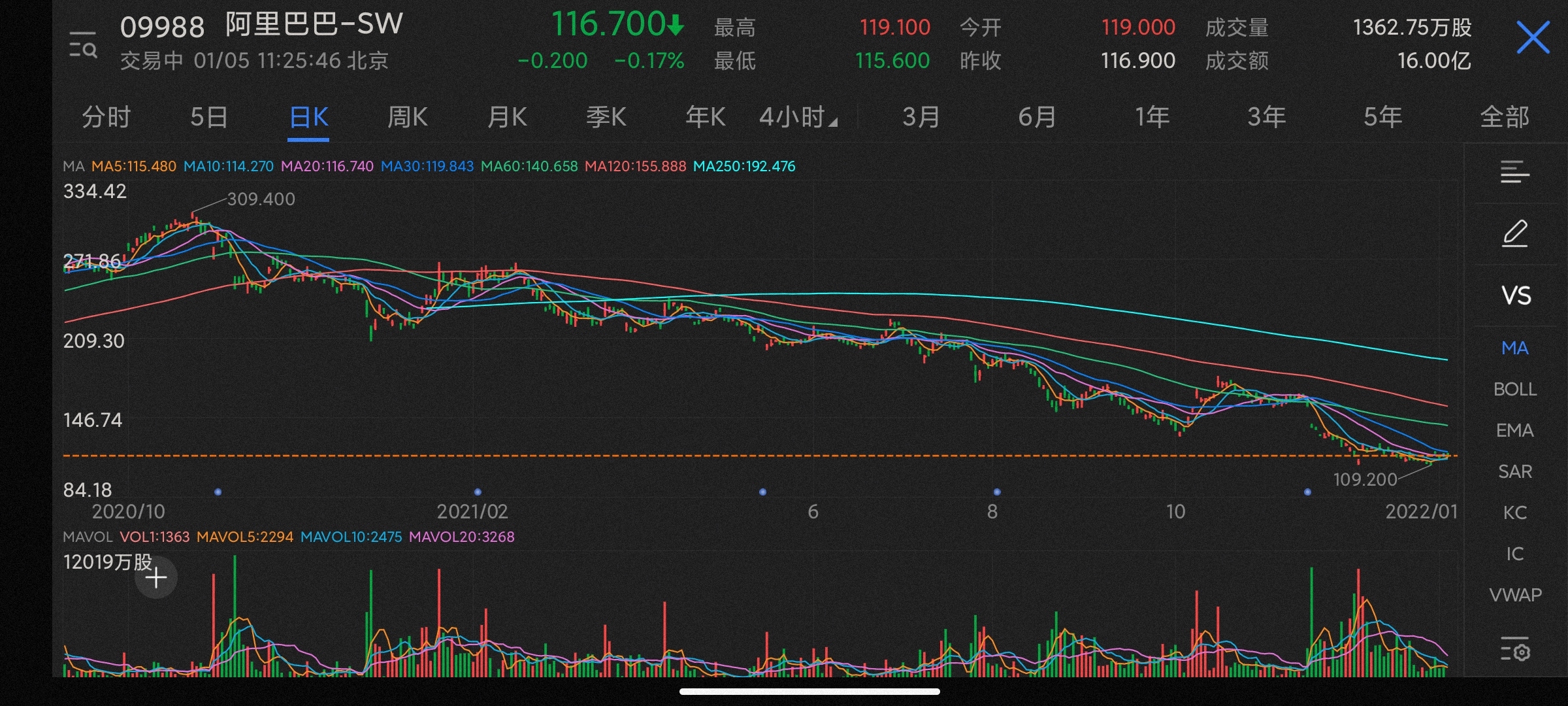Screen dimensions: 1568x706
Task: Tap the stock name 阿里巴巴-SW
Action: pos(314,25)
